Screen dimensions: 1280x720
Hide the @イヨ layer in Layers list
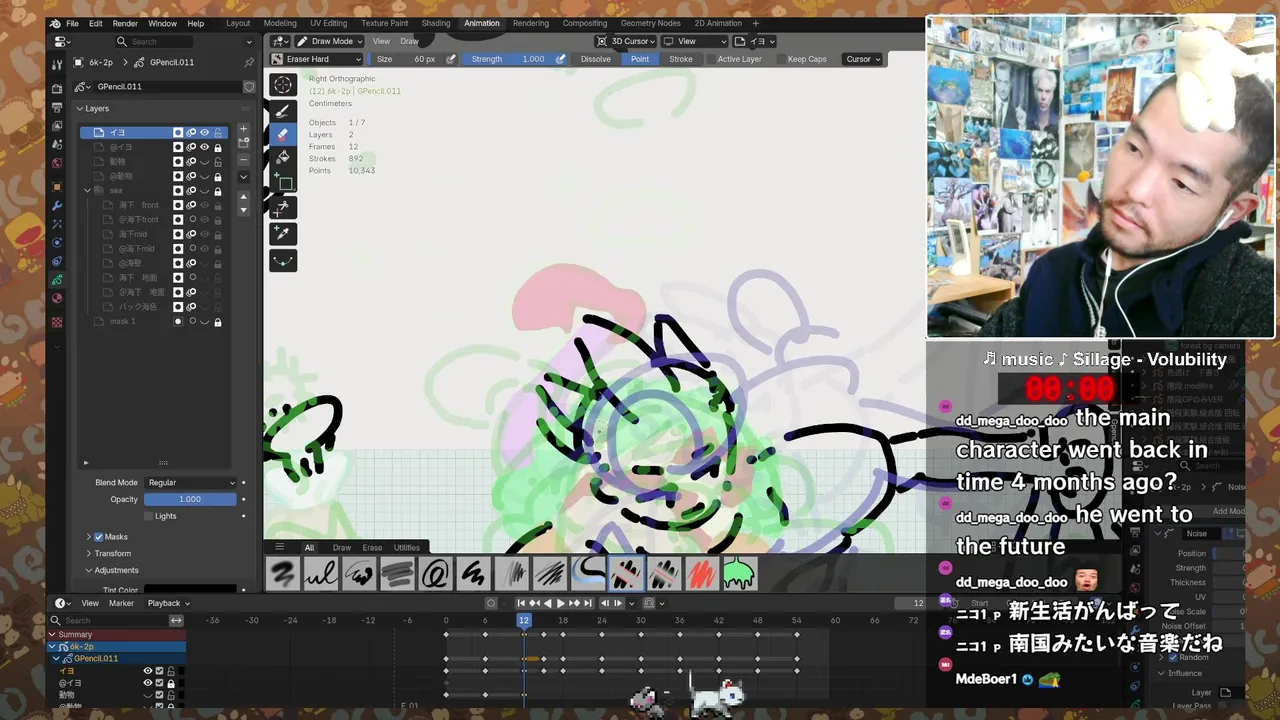[x=204, y=147]
